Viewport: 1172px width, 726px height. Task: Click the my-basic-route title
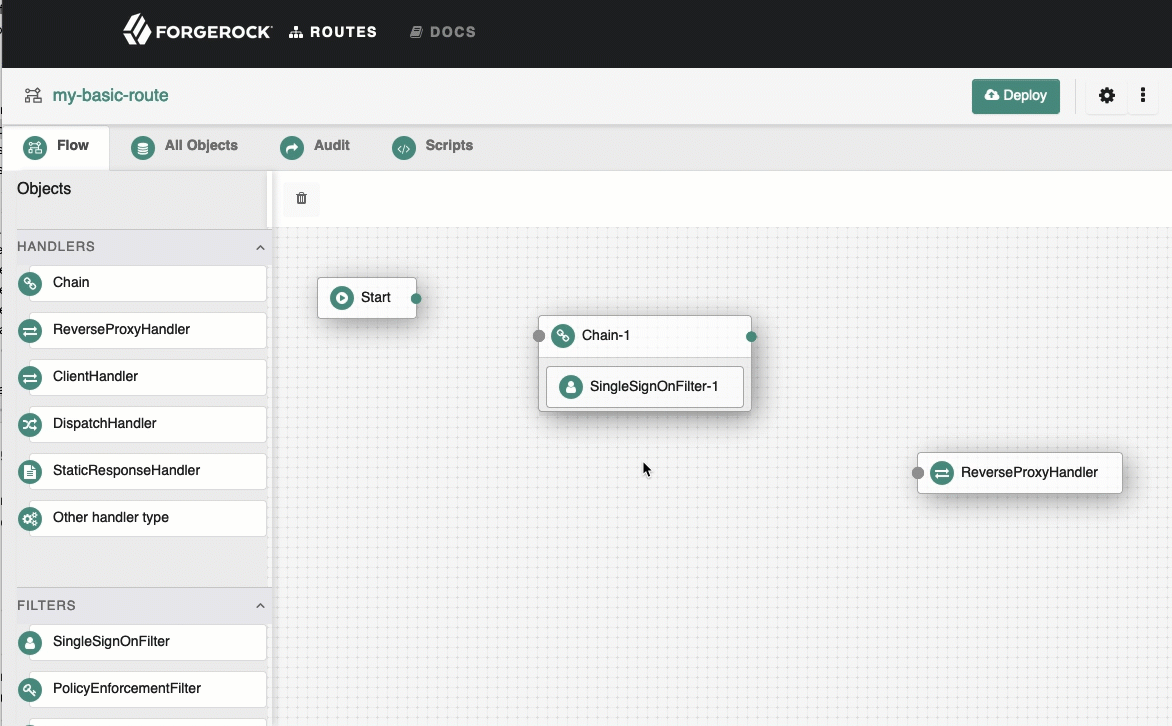click(111, 95)
